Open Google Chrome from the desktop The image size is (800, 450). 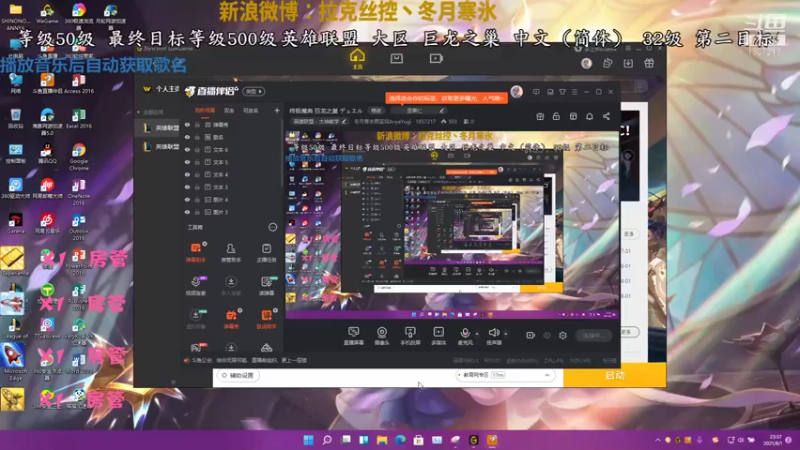click(x=79, y=157)
